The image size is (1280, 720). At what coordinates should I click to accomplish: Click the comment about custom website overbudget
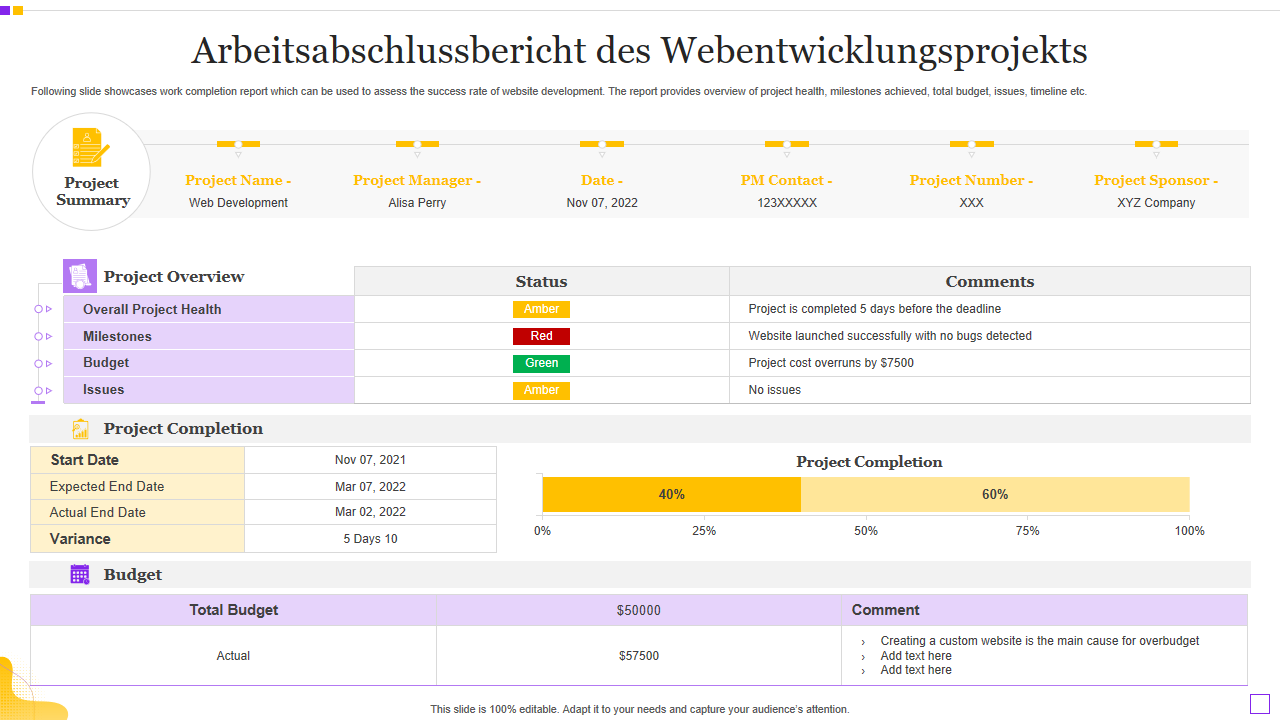point(1040,641)
